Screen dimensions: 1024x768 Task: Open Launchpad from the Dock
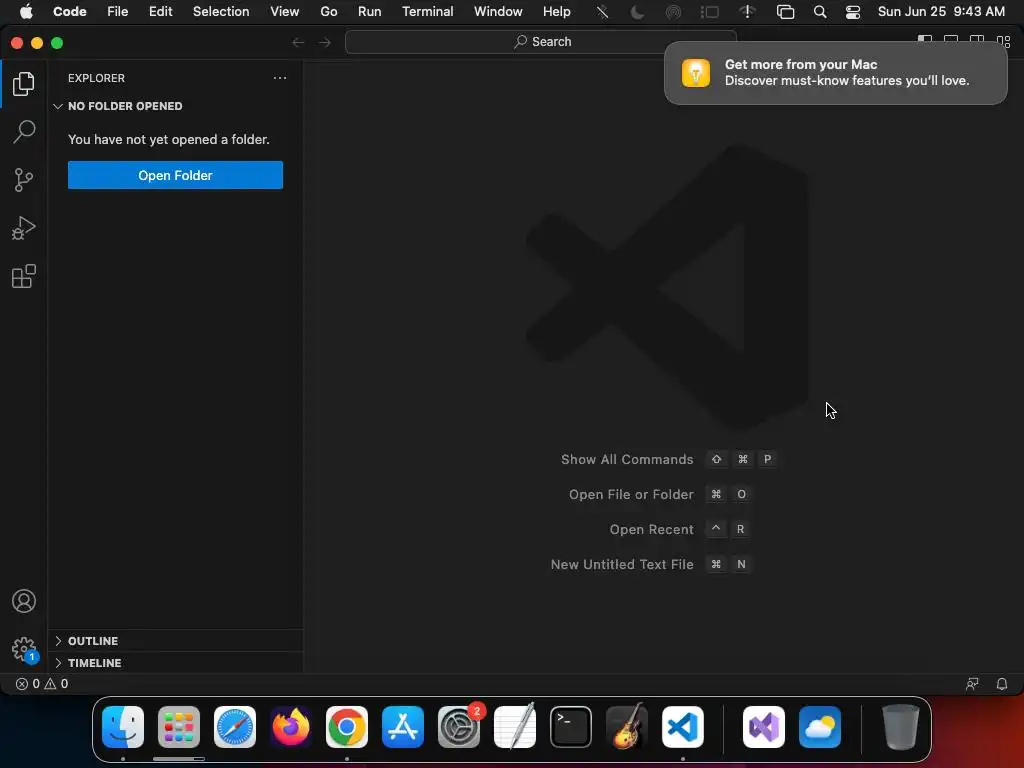point(179,727)
